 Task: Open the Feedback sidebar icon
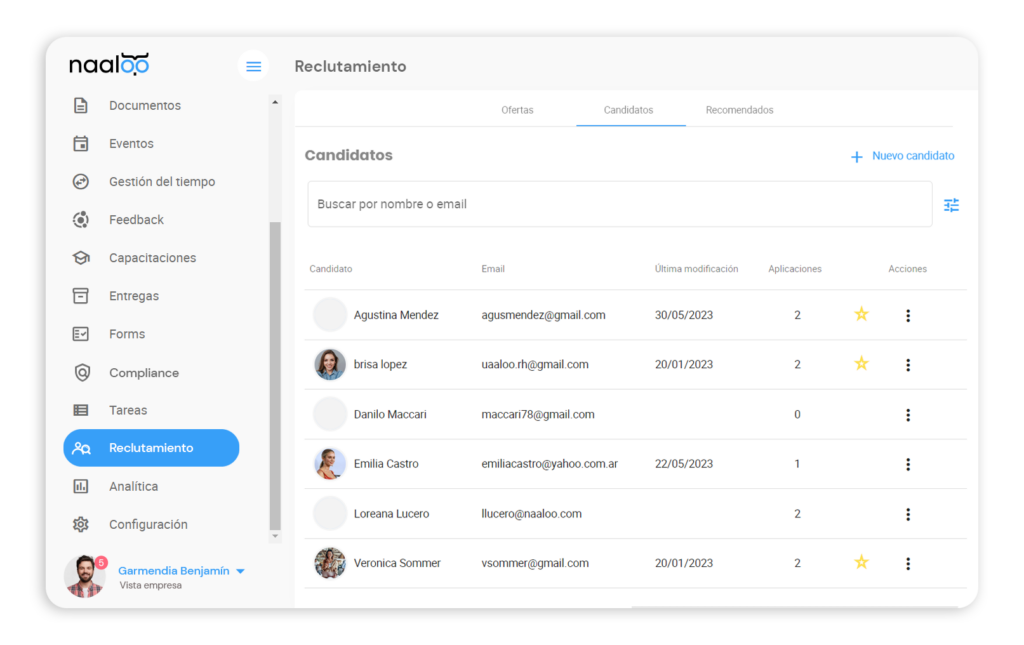pyautogui.click(x=80, y=220)
